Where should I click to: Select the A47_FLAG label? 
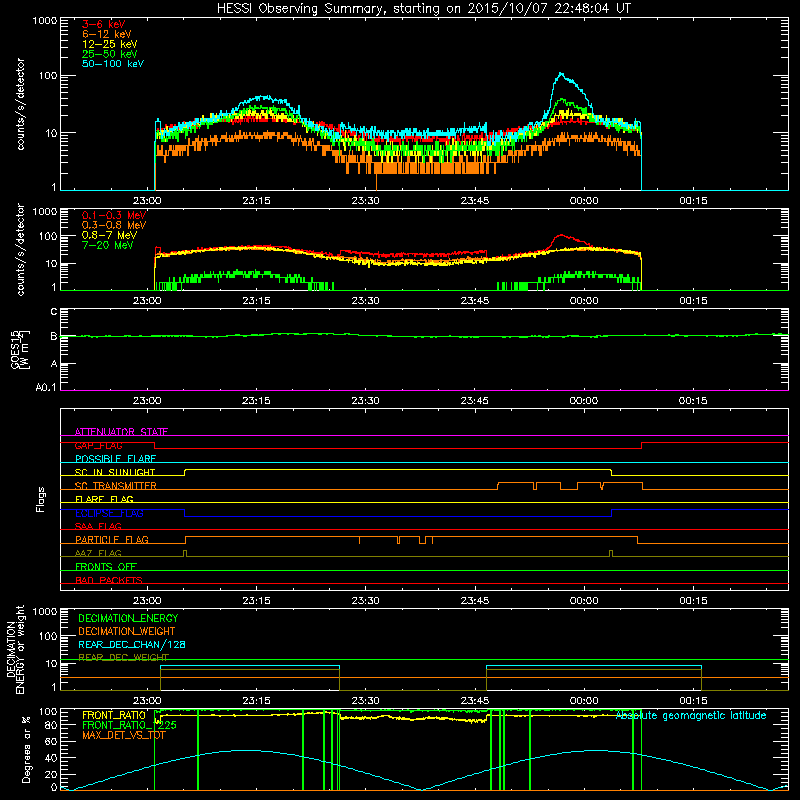tap(98, 553)
